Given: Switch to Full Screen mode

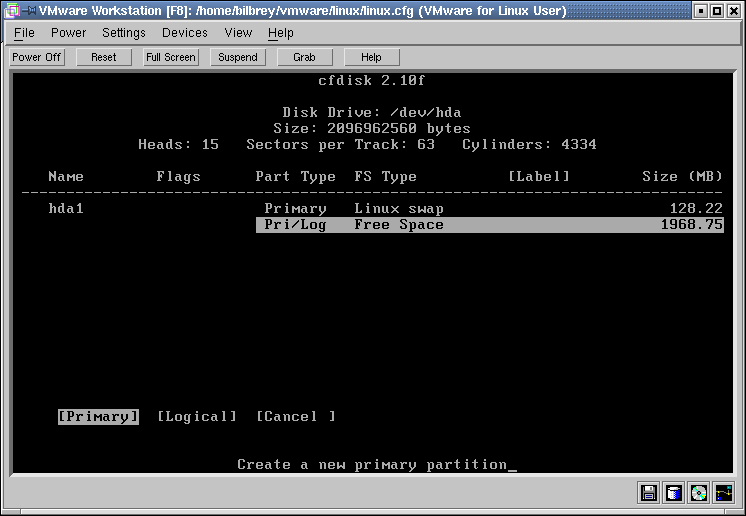Looking at the screenshot, I should (x=171, y=57).
